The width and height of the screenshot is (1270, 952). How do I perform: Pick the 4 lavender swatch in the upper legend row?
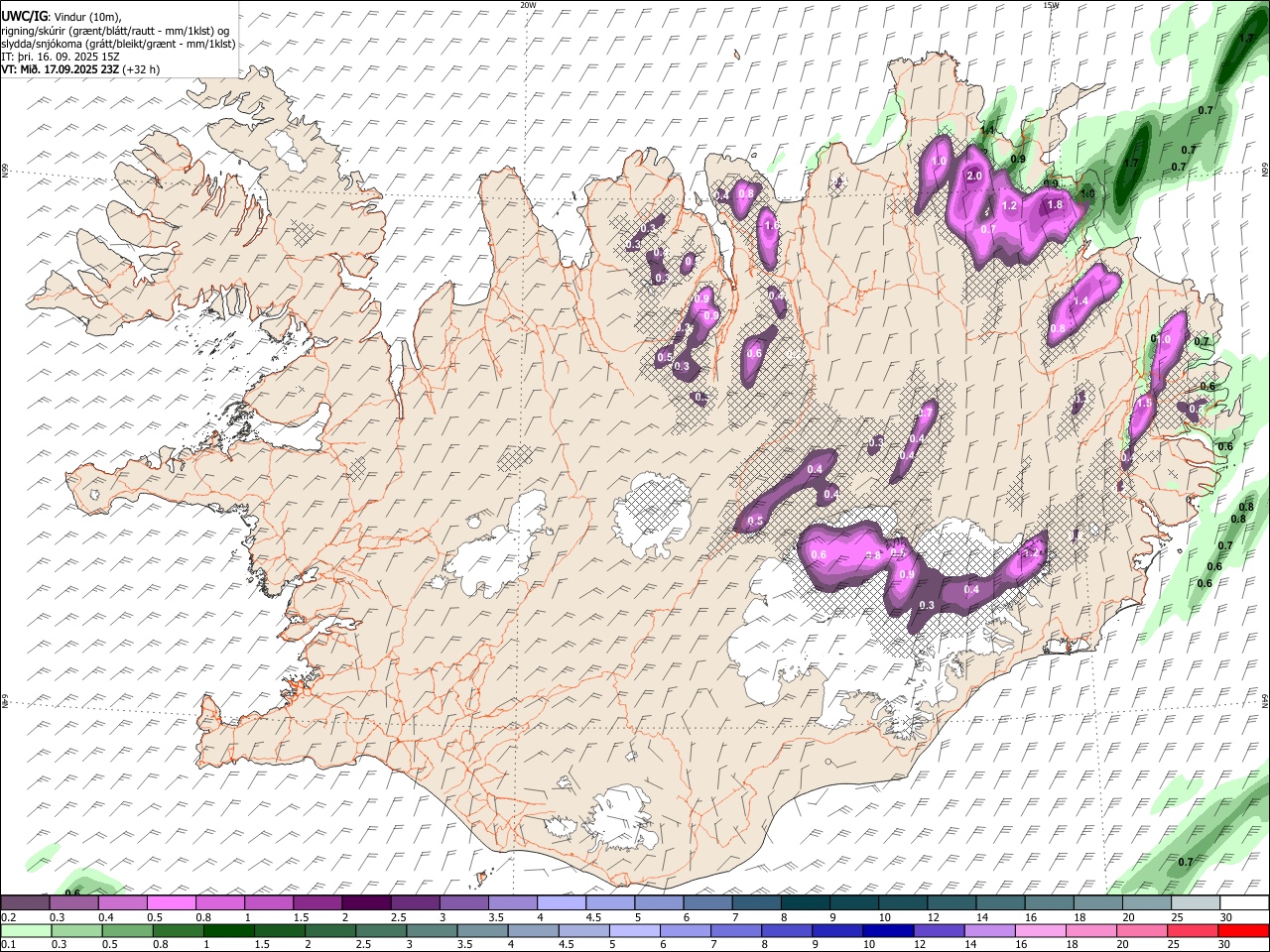(562, 902)
